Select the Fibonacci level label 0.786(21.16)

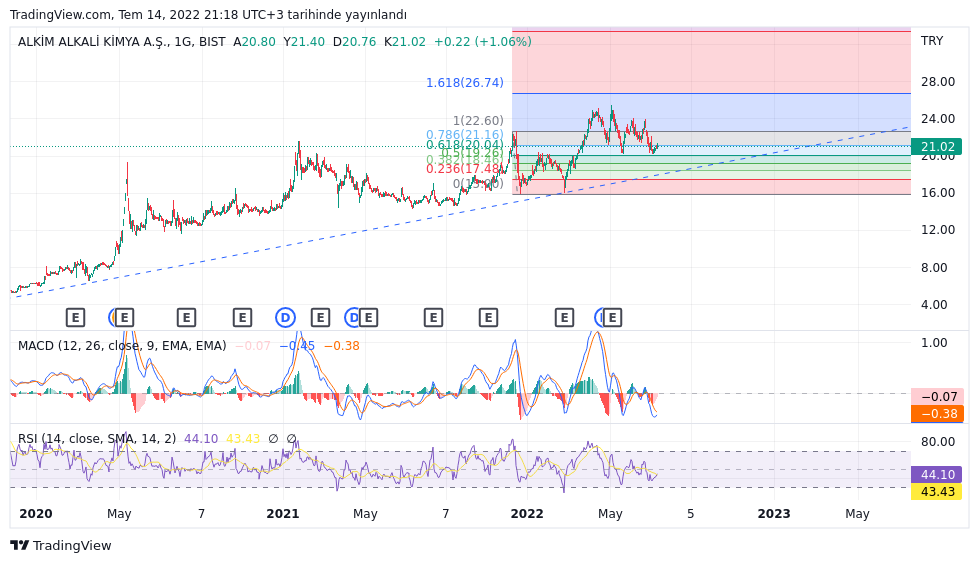pyautogui.click(x=465, y=135)
